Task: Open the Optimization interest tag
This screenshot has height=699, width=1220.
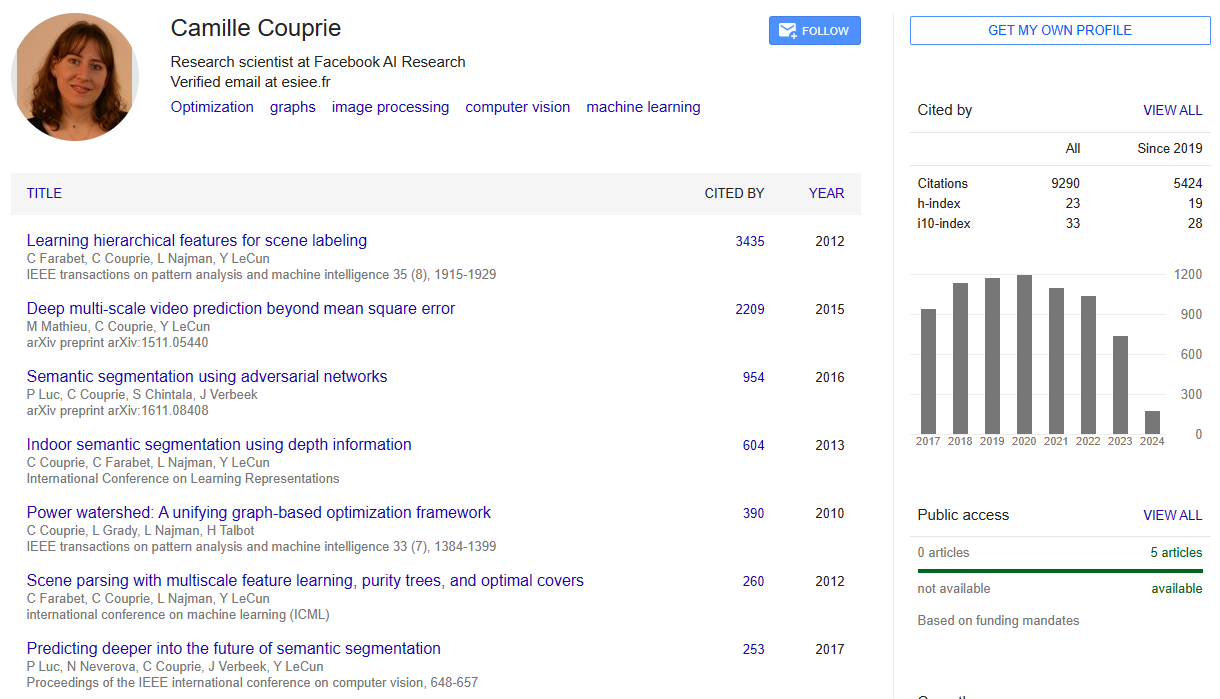Action: [x=212, y=107]
